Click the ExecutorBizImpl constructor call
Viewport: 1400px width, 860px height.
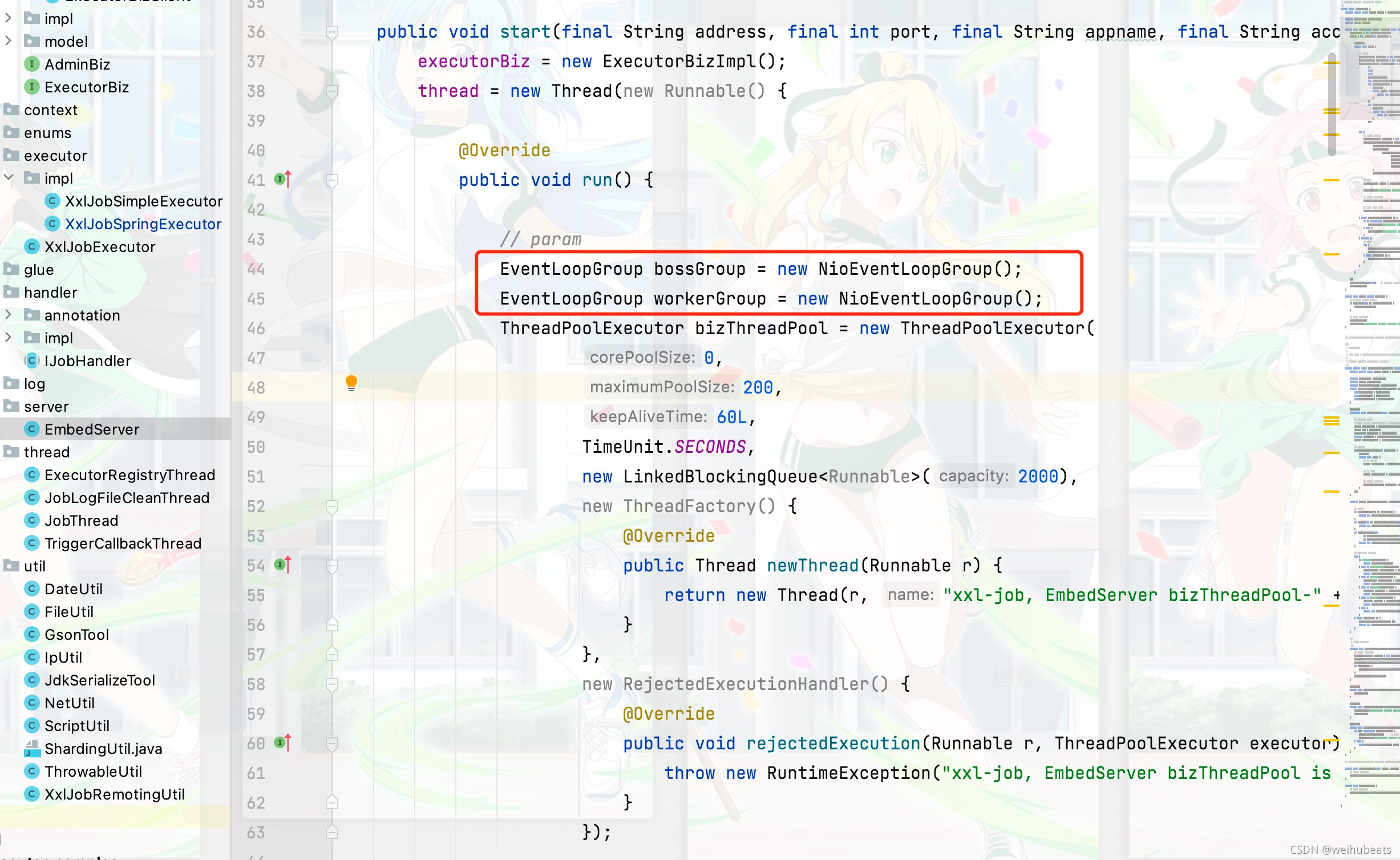coord(679,62)
